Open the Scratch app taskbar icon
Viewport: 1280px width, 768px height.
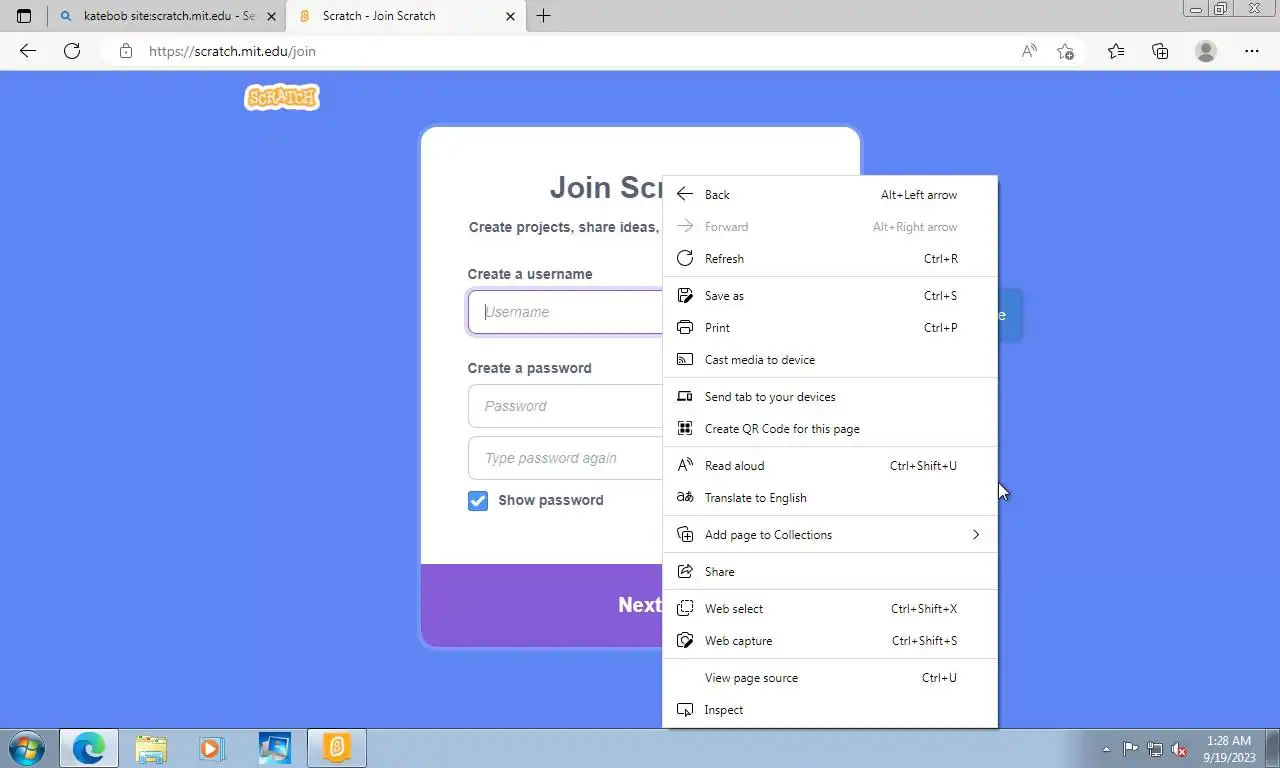pos(337,748)
